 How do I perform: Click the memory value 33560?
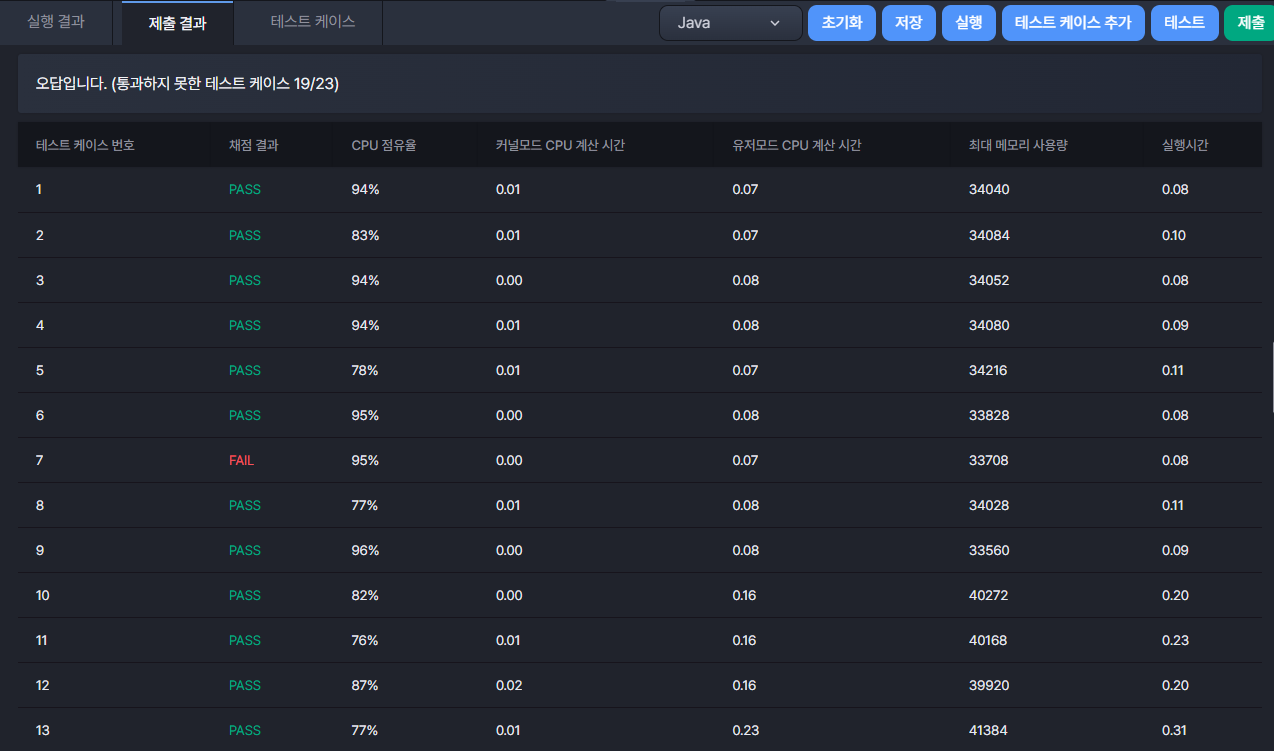pyautogui.click(x=989, y=550)
